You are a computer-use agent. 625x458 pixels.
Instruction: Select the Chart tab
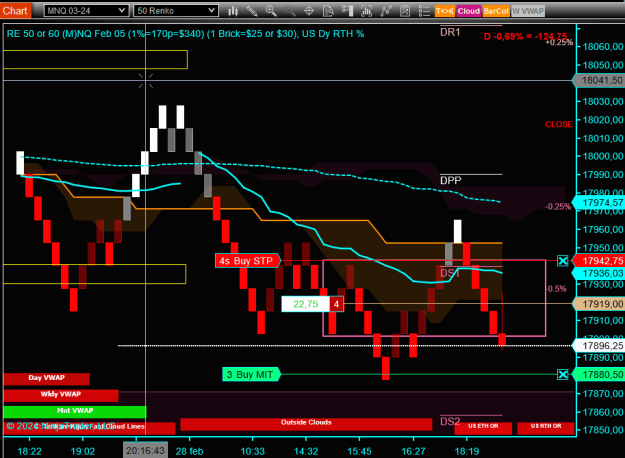pos(15,11)
